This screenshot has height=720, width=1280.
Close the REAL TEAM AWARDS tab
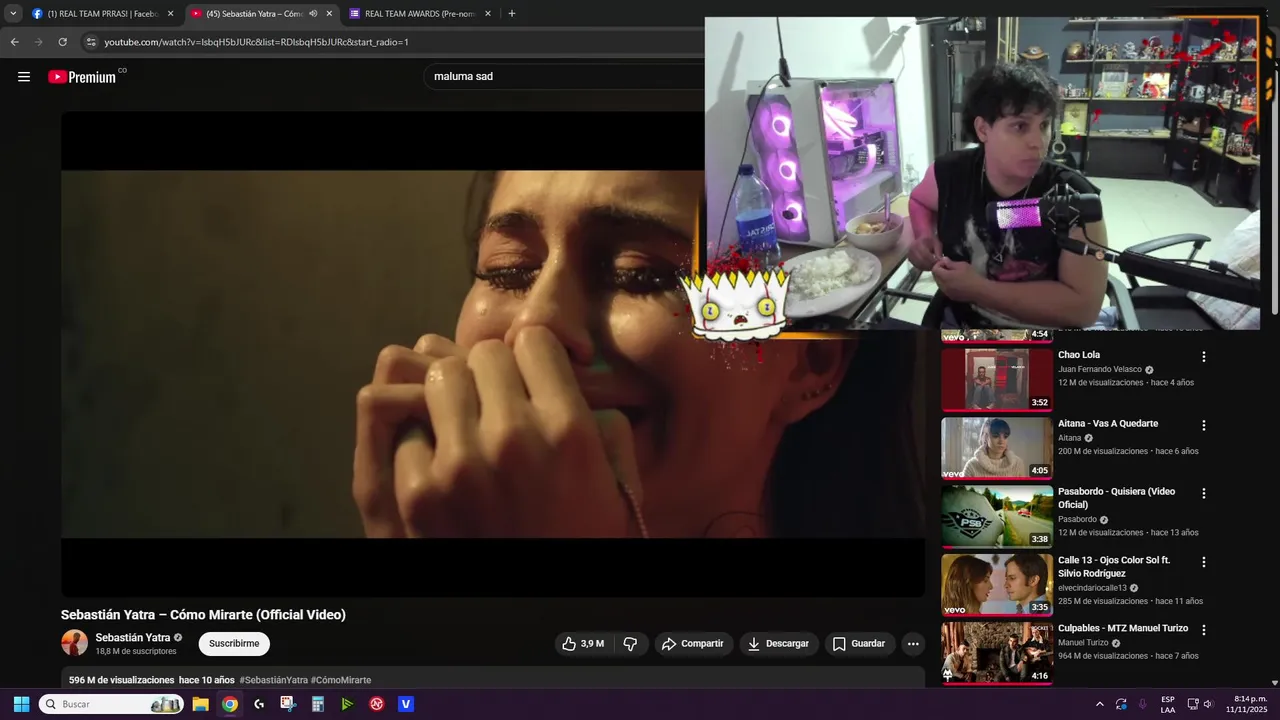488,14
